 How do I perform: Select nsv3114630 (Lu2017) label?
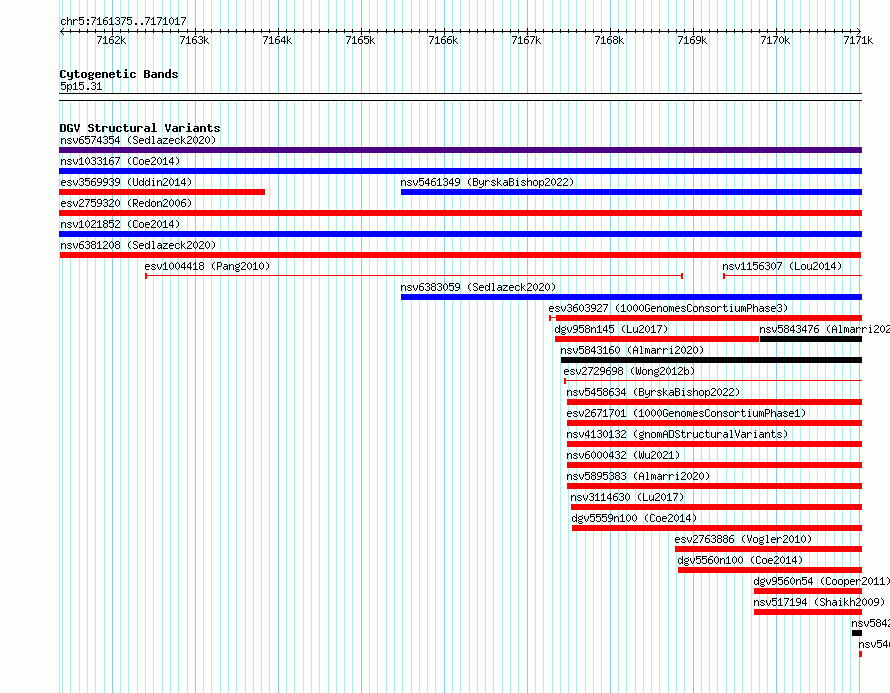(627, 497)
